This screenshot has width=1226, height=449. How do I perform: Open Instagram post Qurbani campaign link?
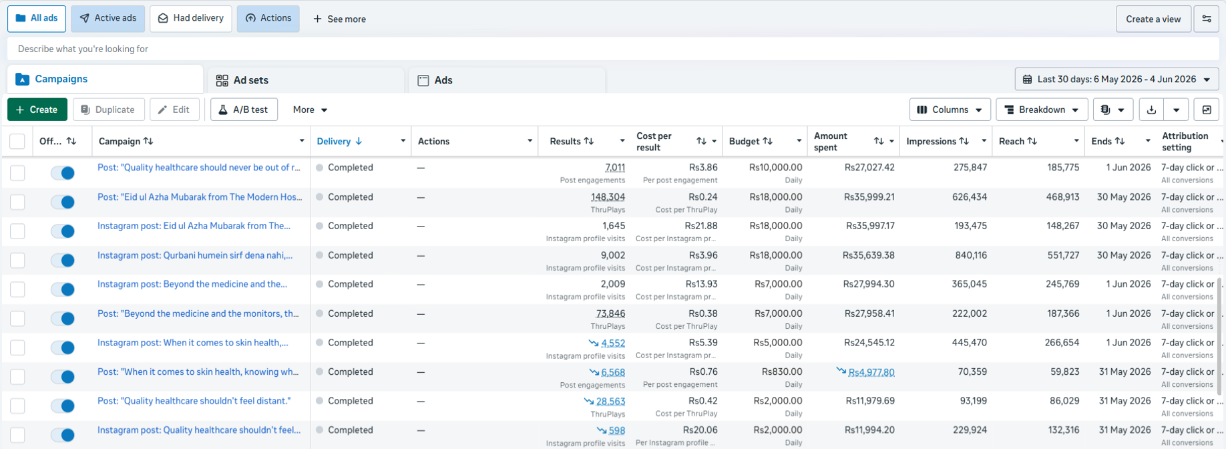(x=194, y=255)
